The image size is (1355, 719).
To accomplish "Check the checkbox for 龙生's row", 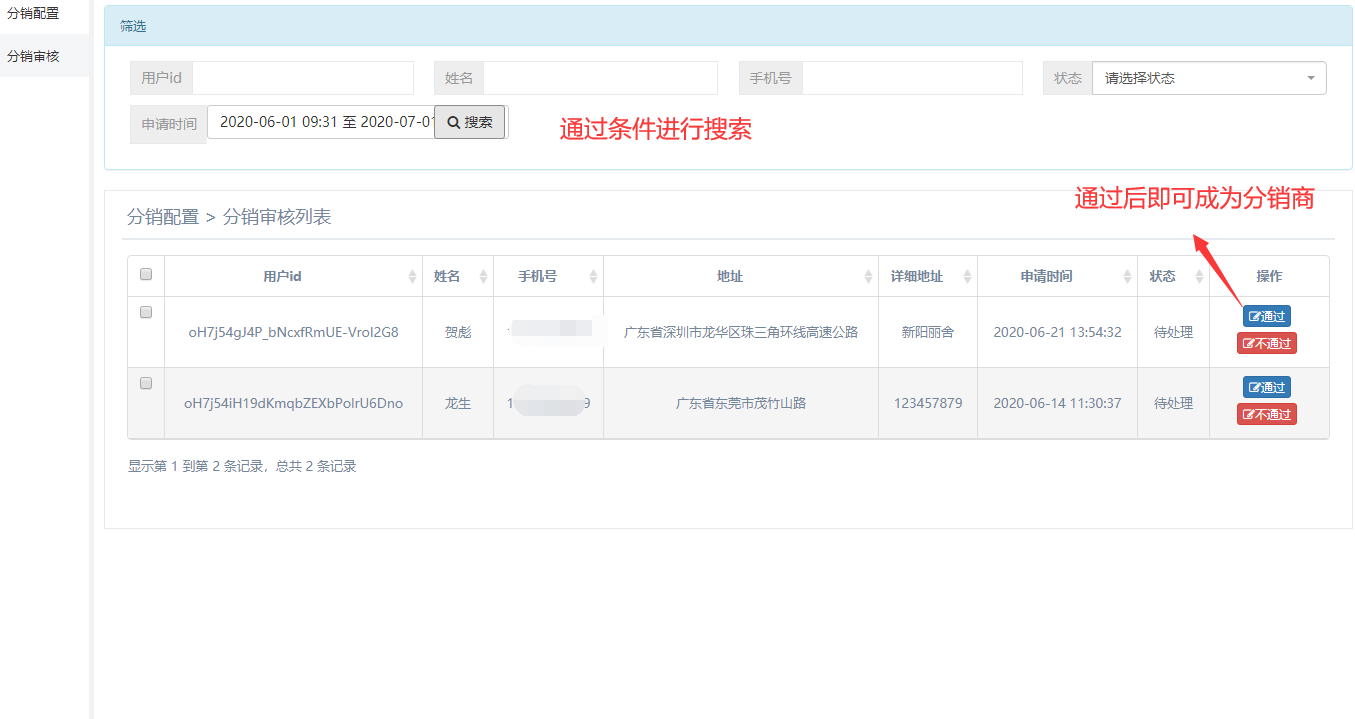I will (x=146, y=383).
